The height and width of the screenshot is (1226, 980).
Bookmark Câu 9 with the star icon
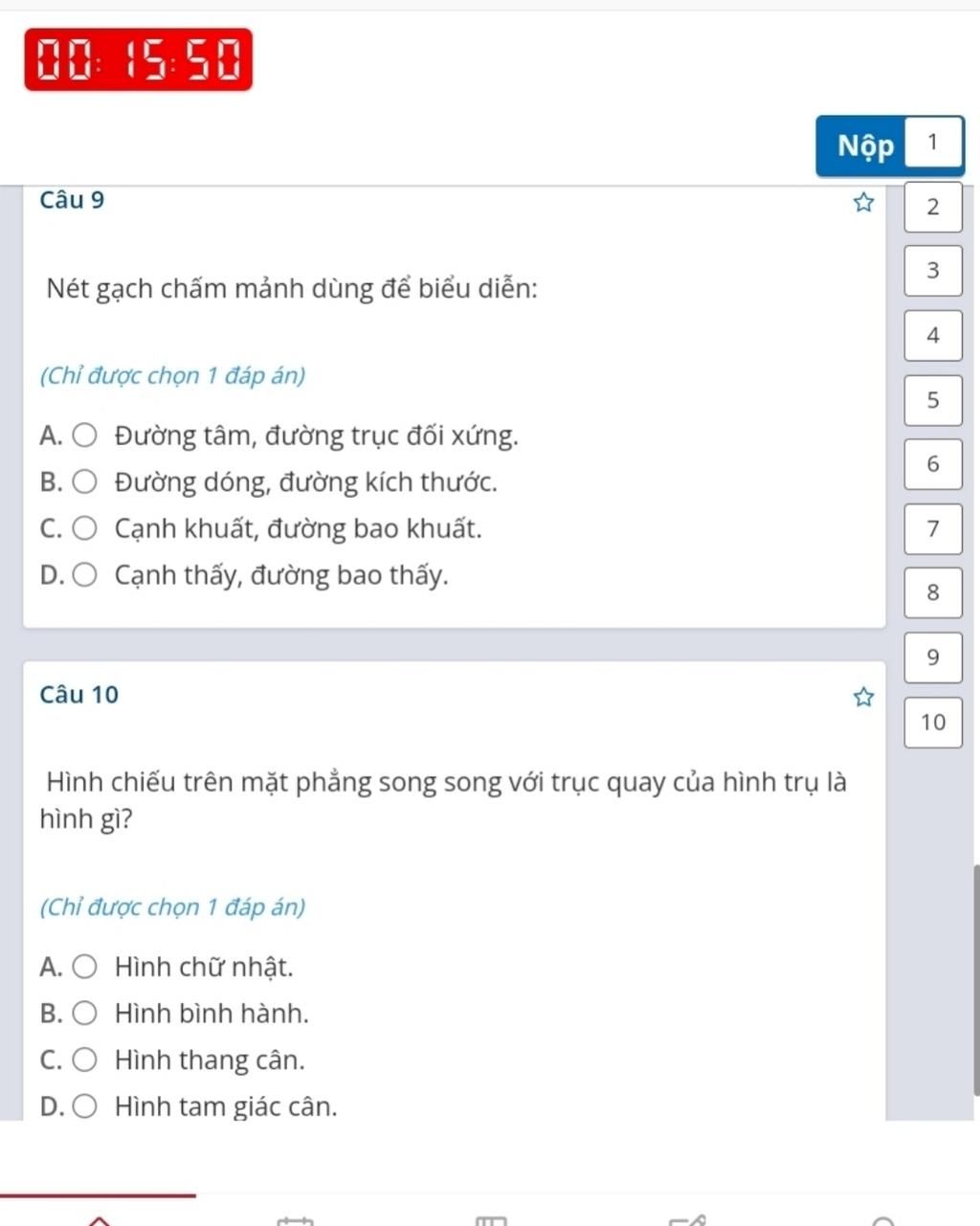coord(863,203)
